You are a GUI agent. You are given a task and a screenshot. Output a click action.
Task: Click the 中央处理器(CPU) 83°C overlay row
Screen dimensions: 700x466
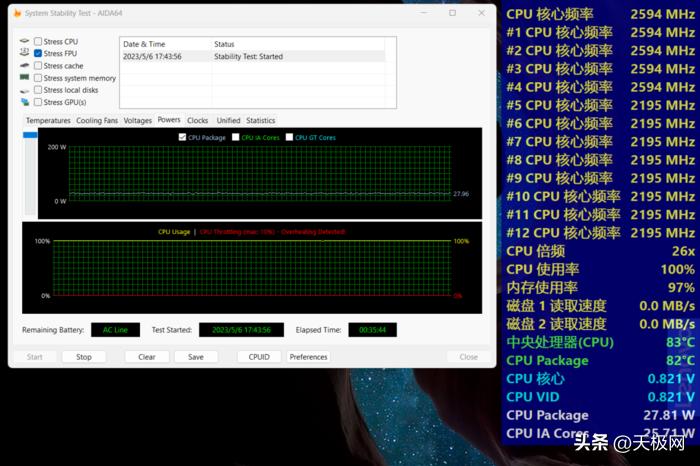(600, 342)
